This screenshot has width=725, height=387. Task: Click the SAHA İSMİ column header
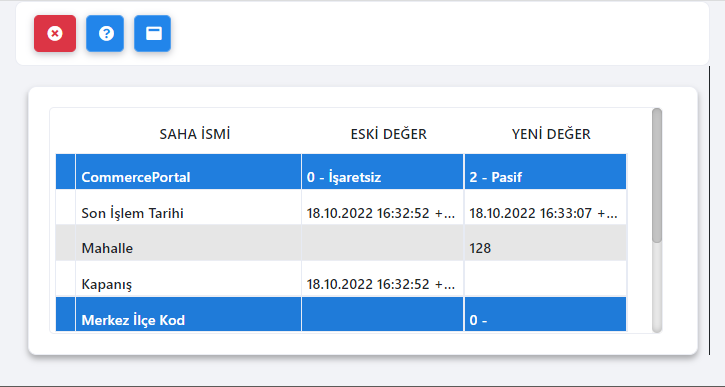(x=195, y=134)
